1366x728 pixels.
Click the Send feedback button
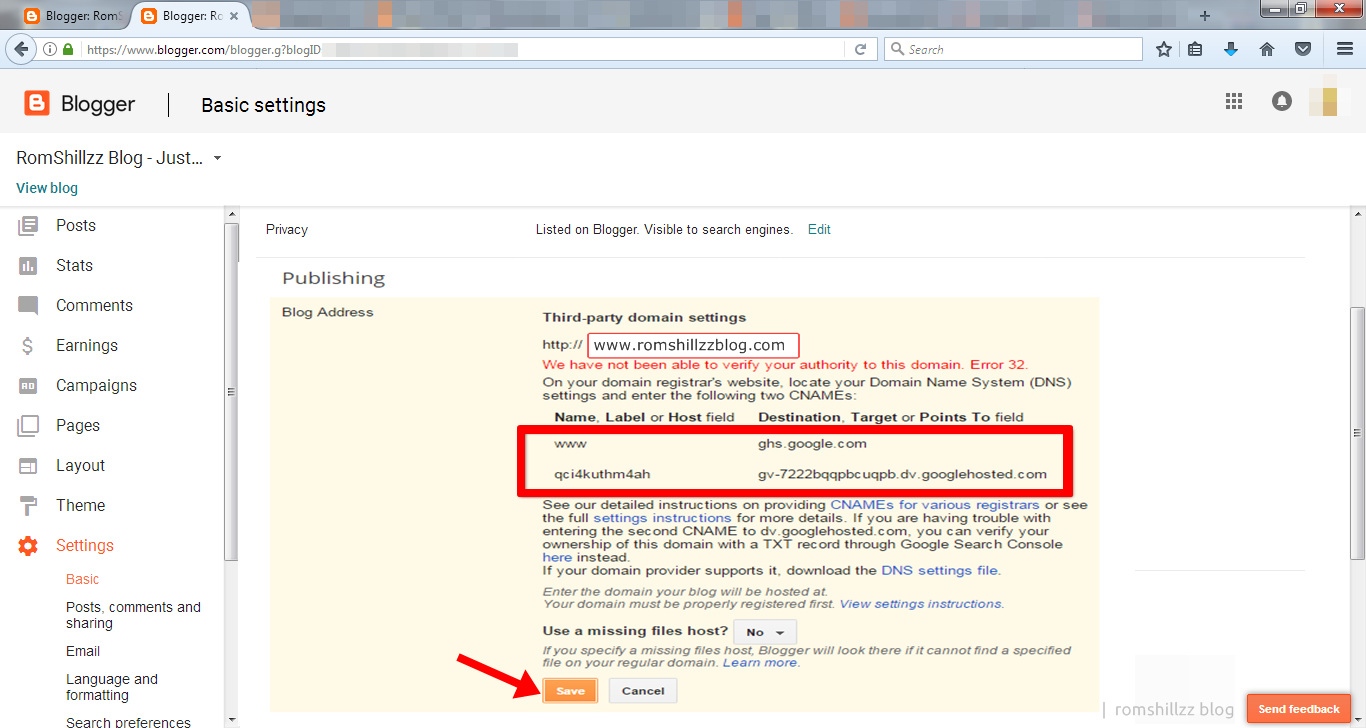click(x=1299, y=709)
